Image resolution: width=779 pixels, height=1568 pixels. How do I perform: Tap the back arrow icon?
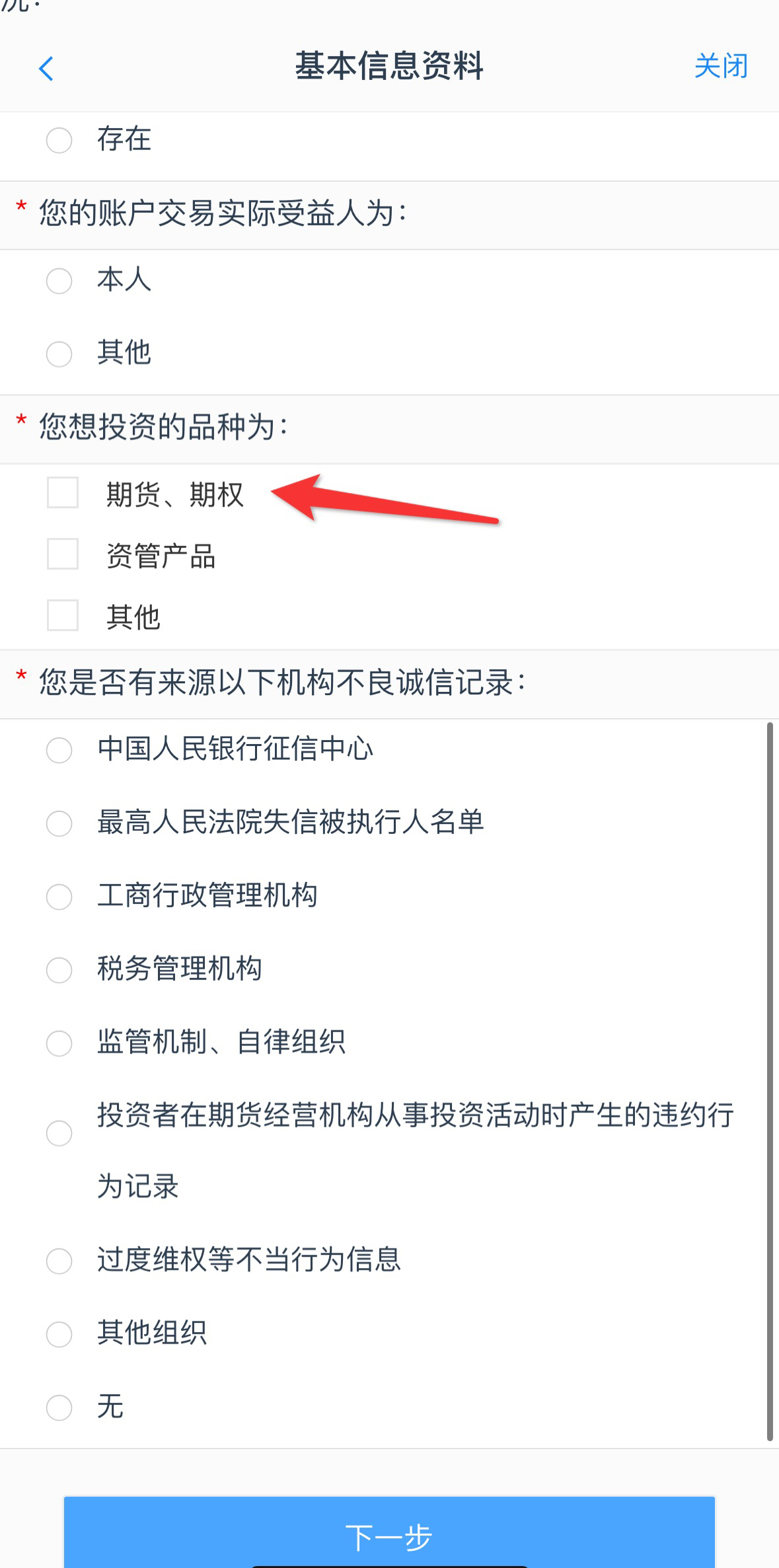(46, 68)
